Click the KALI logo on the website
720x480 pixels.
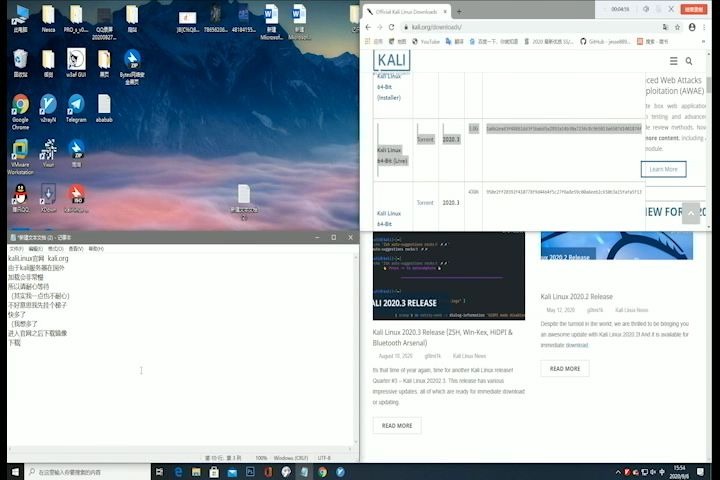(392, 60)
